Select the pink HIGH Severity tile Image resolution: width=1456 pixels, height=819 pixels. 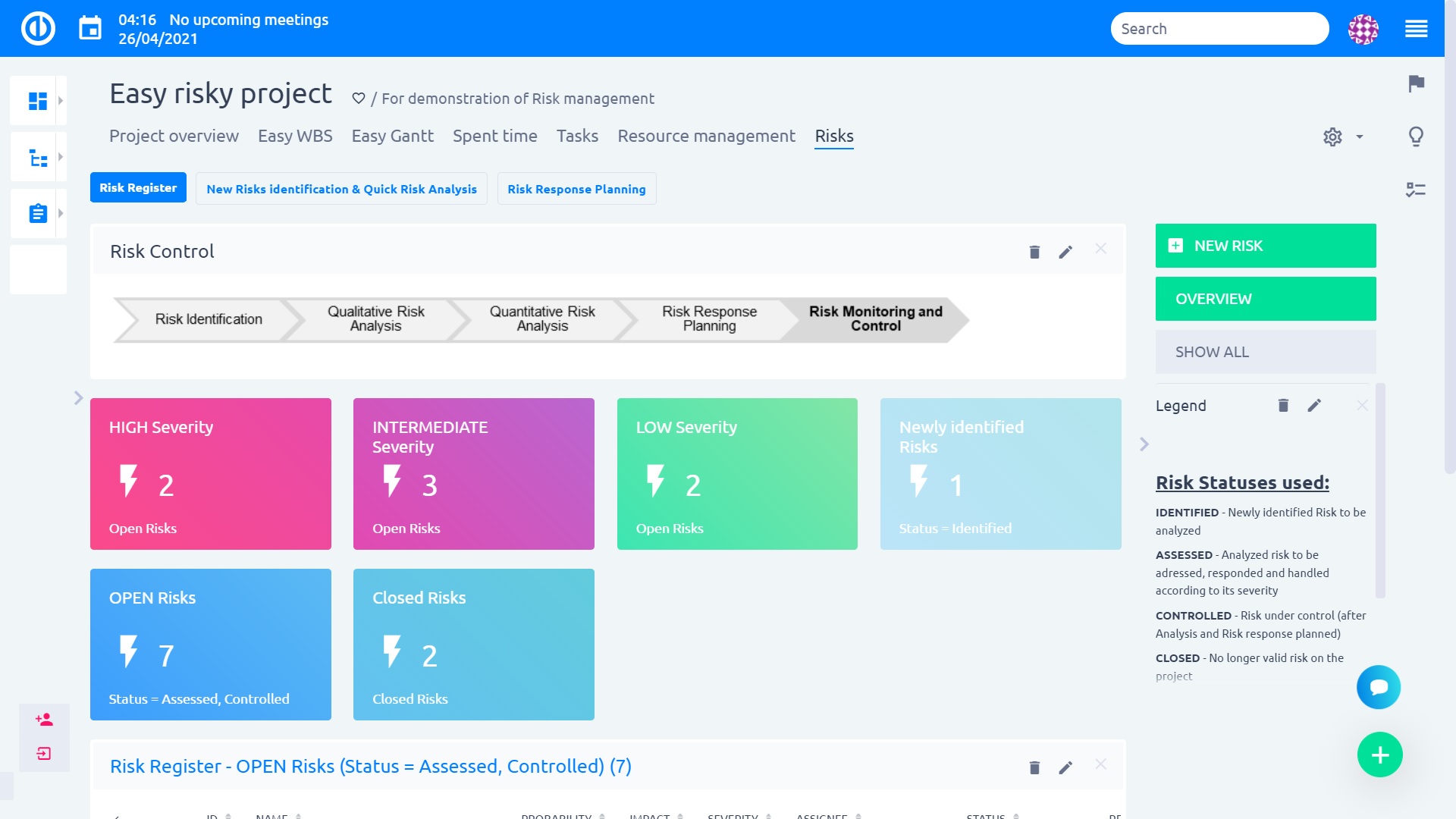210,474
